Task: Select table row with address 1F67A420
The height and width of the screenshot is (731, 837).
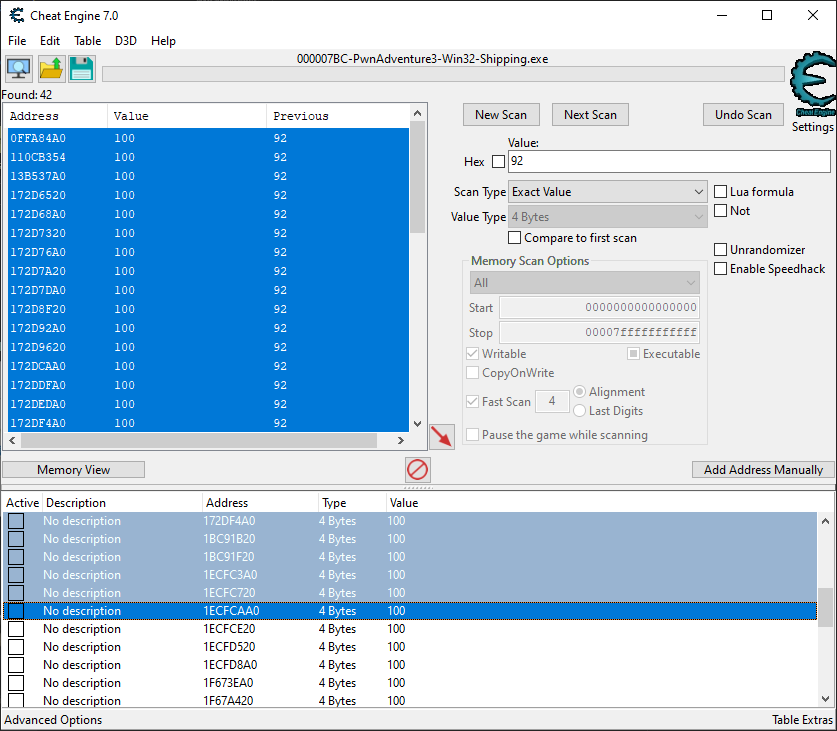Action: tap(410, 701)
